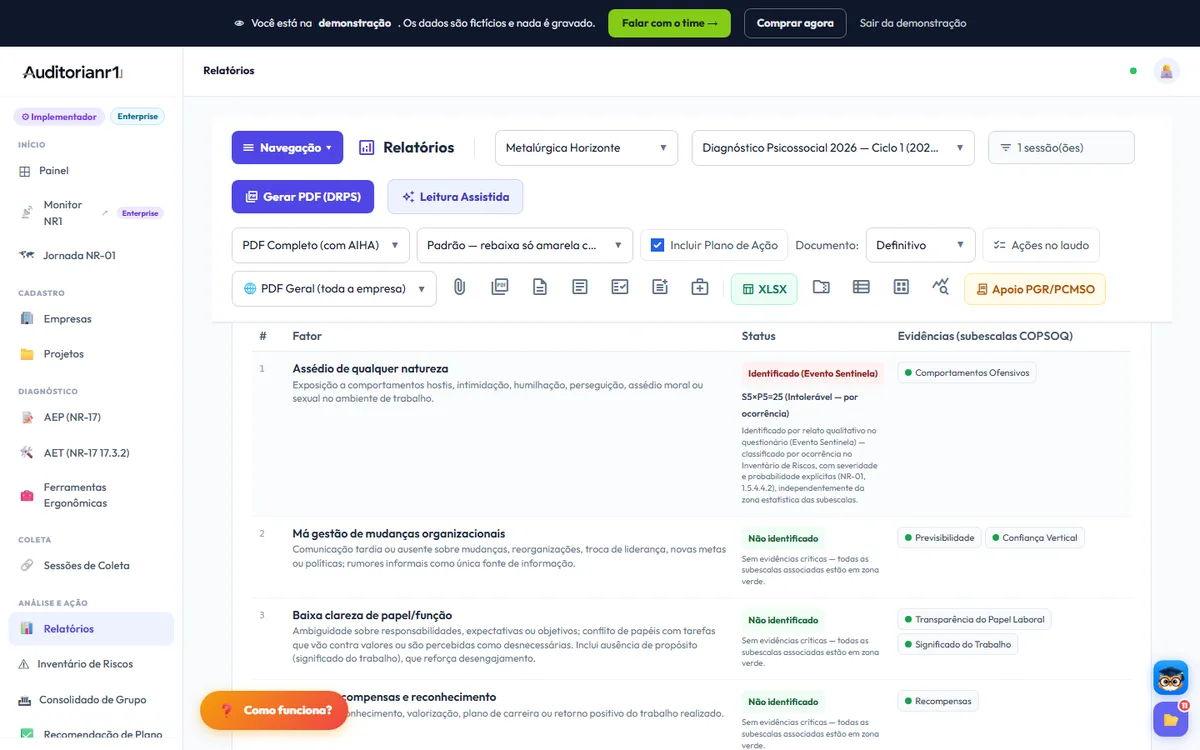Open the Definitivo document type dropdown
Image resolution: width=1200 pixels, height=750 pixels.
coord(921,245)
